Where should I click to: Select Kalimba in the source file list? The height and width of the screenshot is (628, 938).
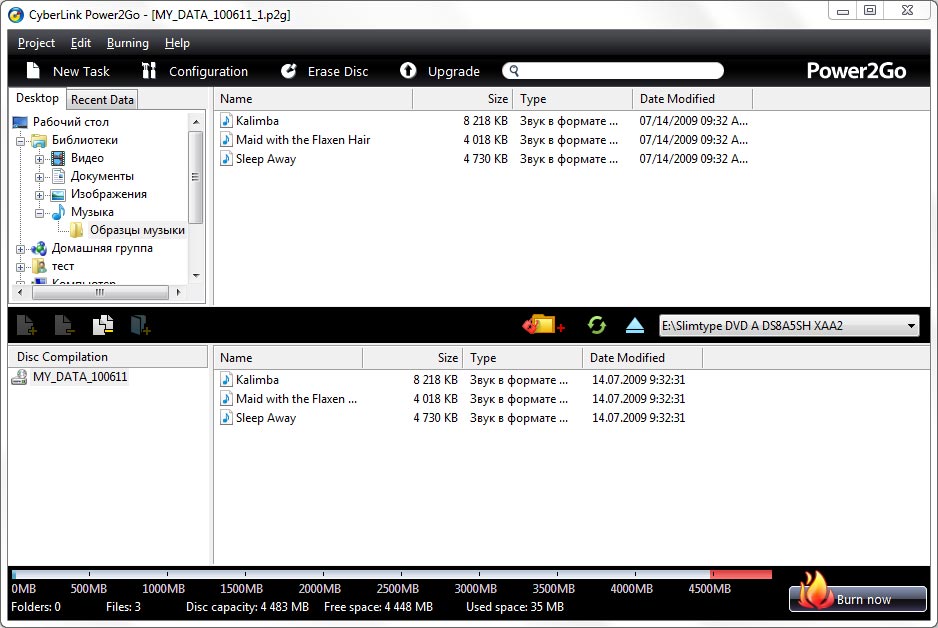[257, 121]
